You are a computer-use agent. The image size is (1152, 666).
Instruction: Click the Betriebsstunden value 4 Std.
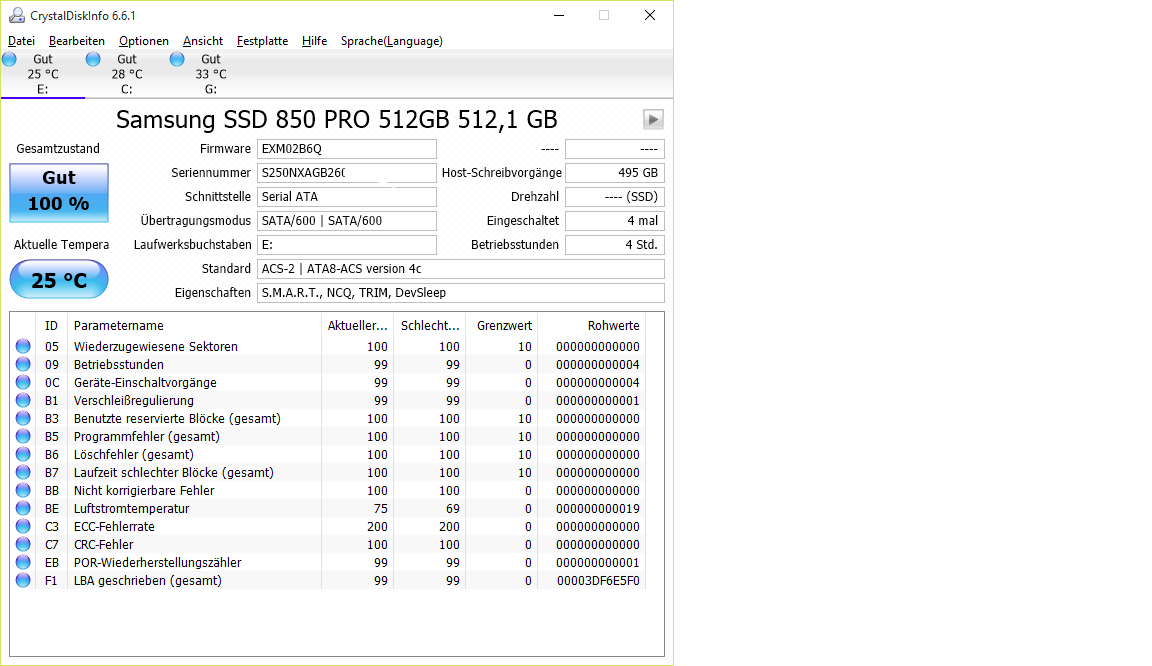(x=615, y=245)
